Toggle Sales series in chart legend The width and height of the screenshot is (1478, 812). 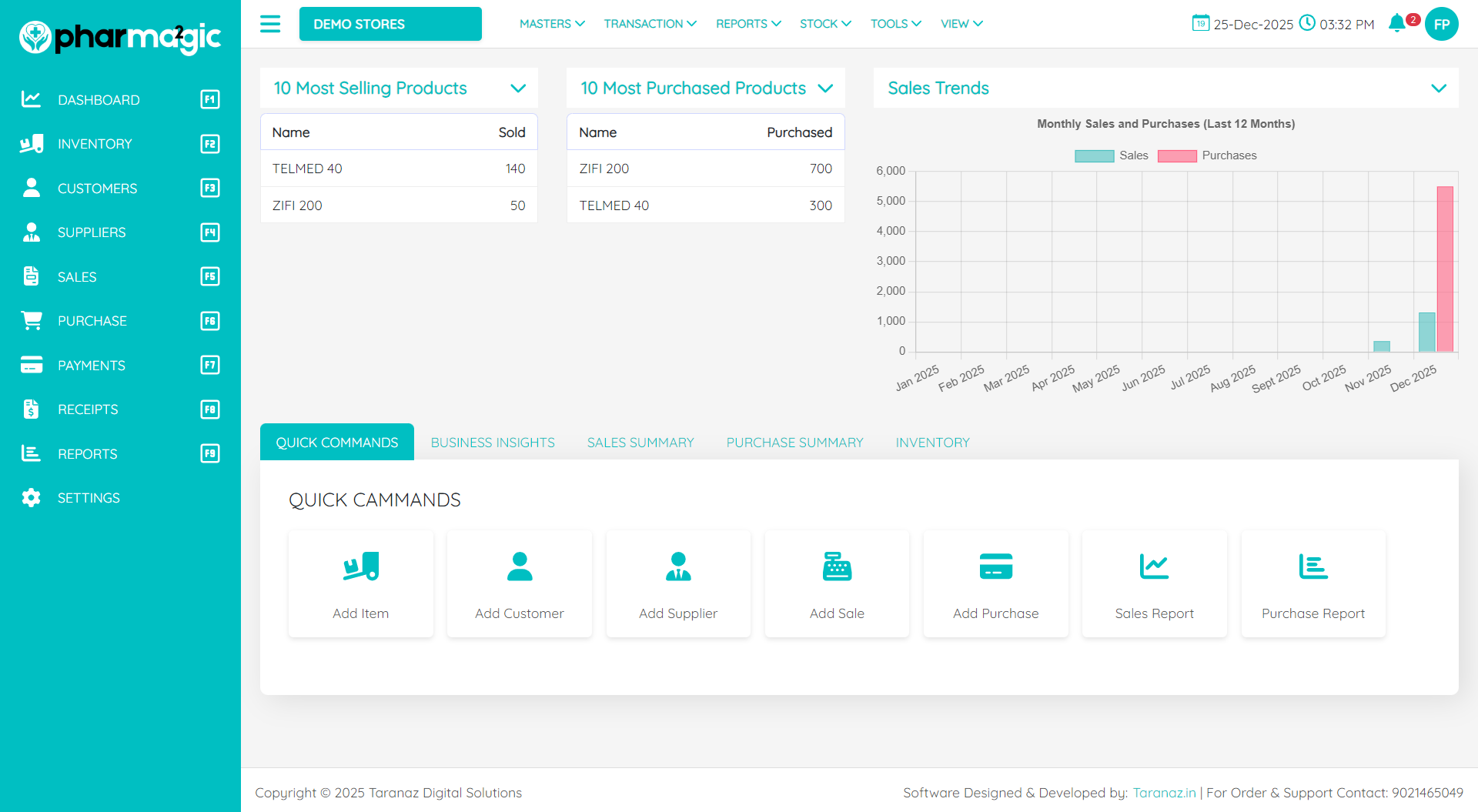1111,155
